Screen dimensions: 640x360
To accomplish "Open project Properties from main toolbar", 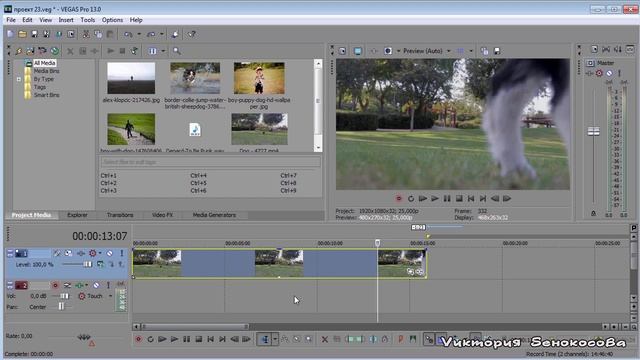I will (x=71, y=34).
